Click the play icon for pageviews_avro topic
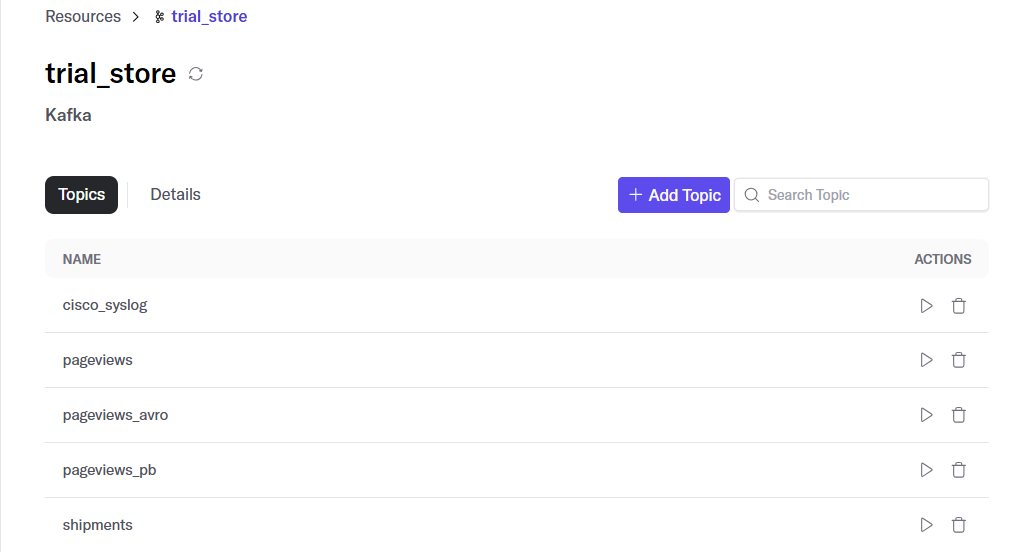 [926, 414]
